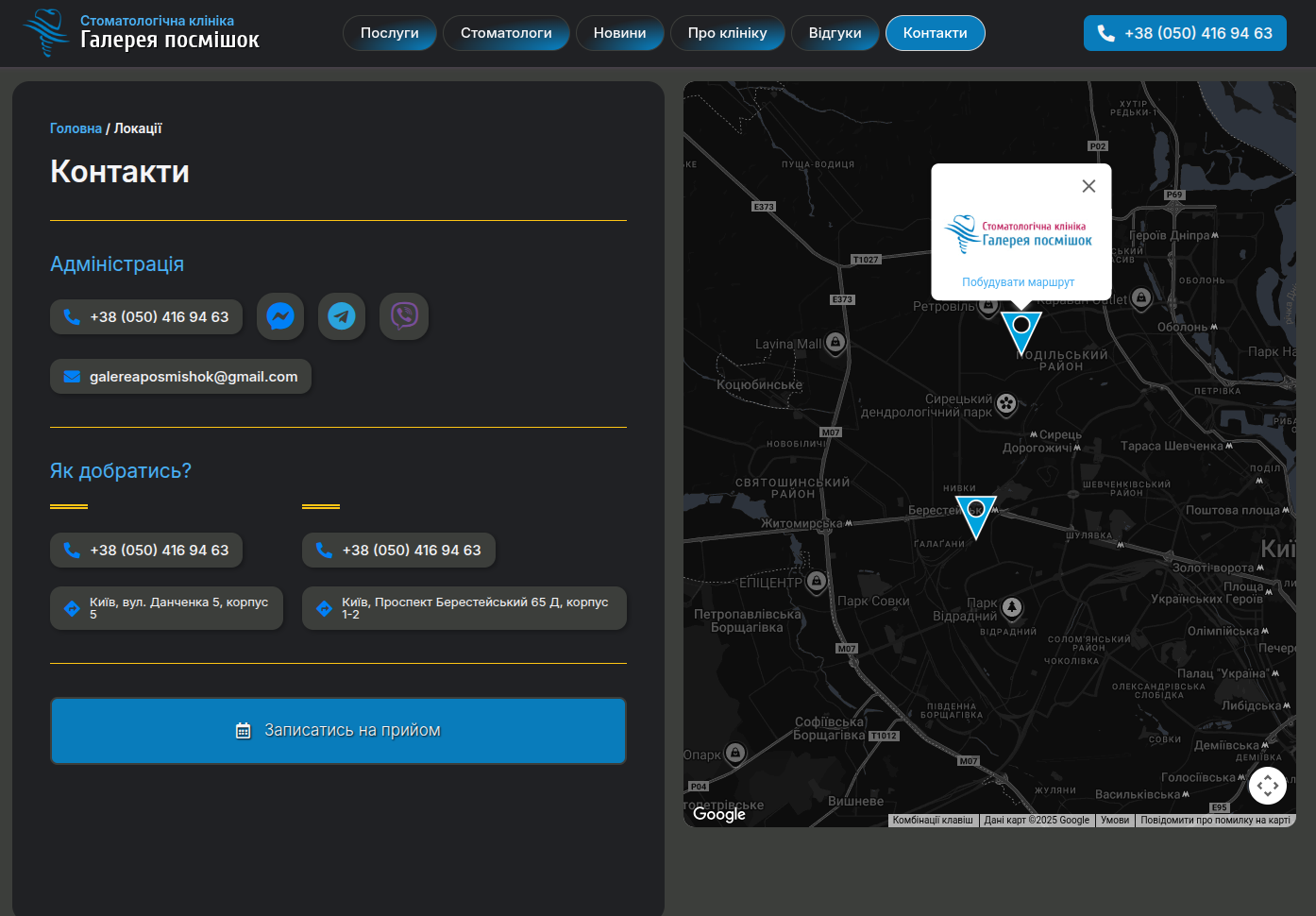
Task: Open the Новини section
Action: [x=619, y=33]
